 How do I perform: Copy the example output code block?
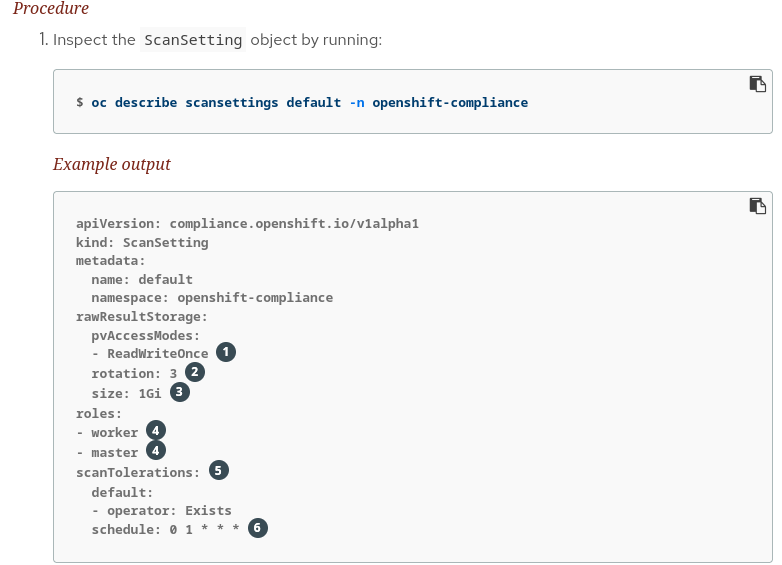[757, 206]
